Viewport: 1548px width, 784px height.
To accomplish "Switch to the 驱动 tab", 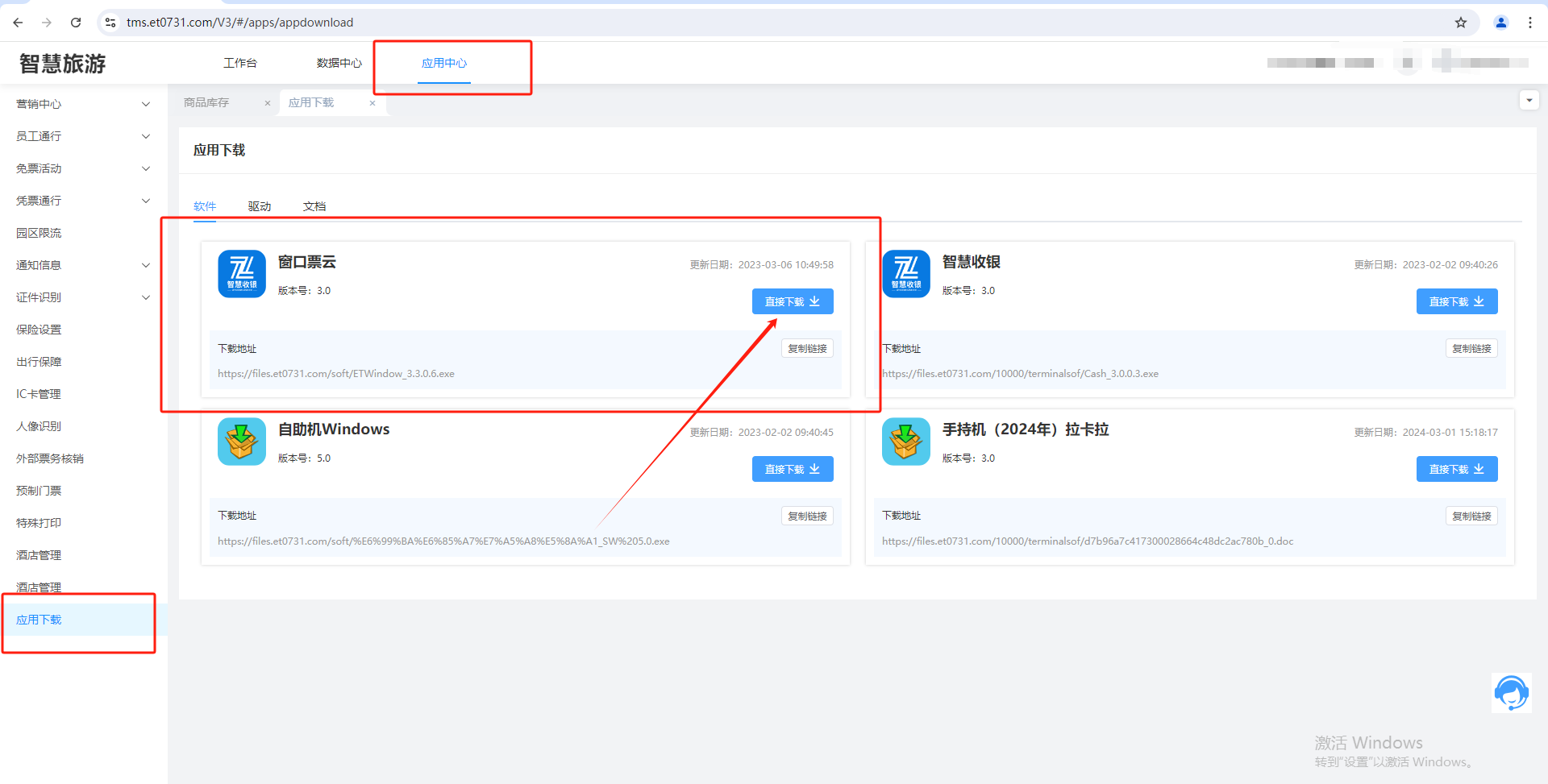I will tap(259, 206).
